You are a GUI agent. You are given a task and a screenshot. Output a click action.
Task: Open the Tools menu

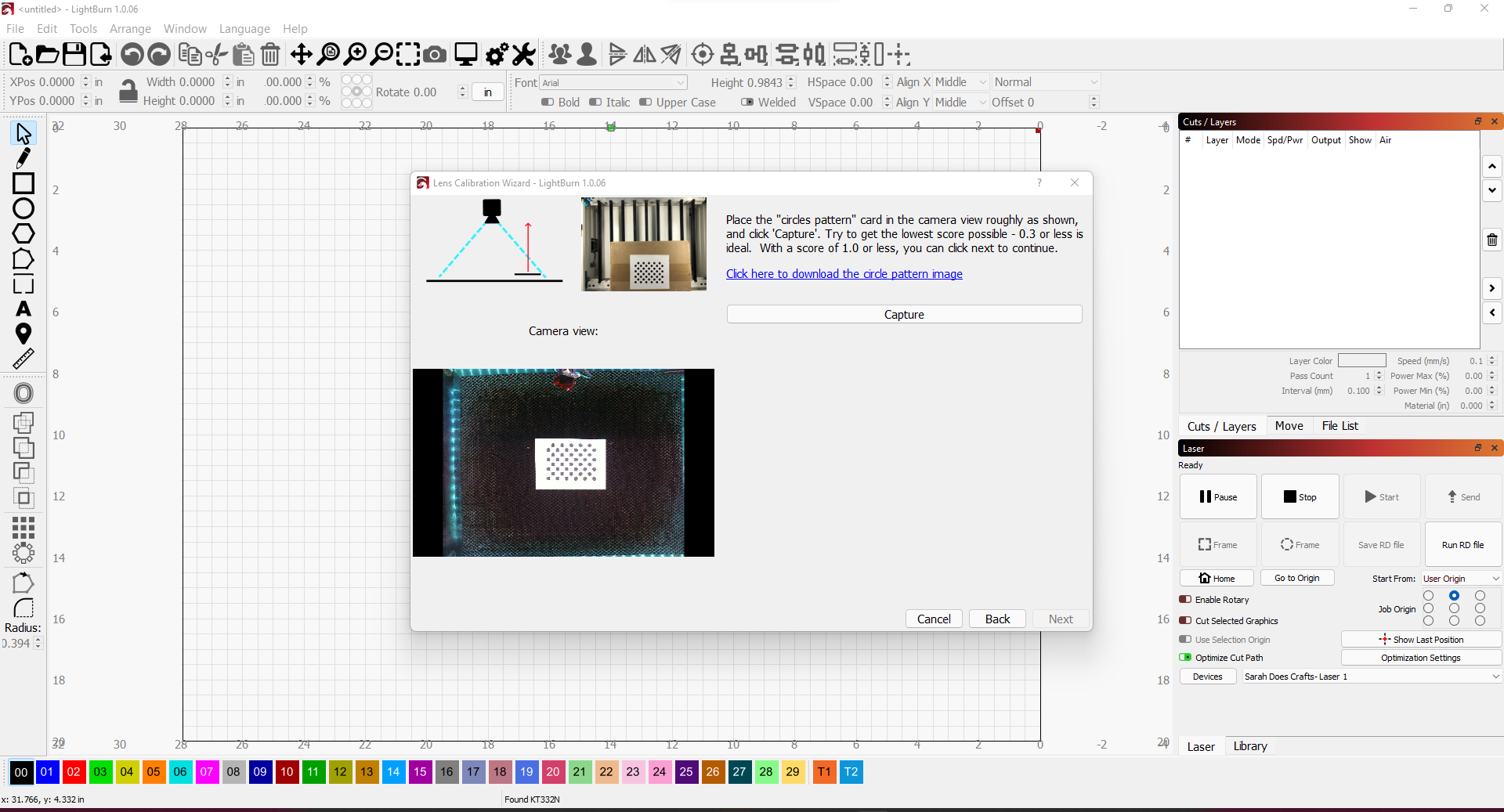pyautogui.click(x=83, y=29)
